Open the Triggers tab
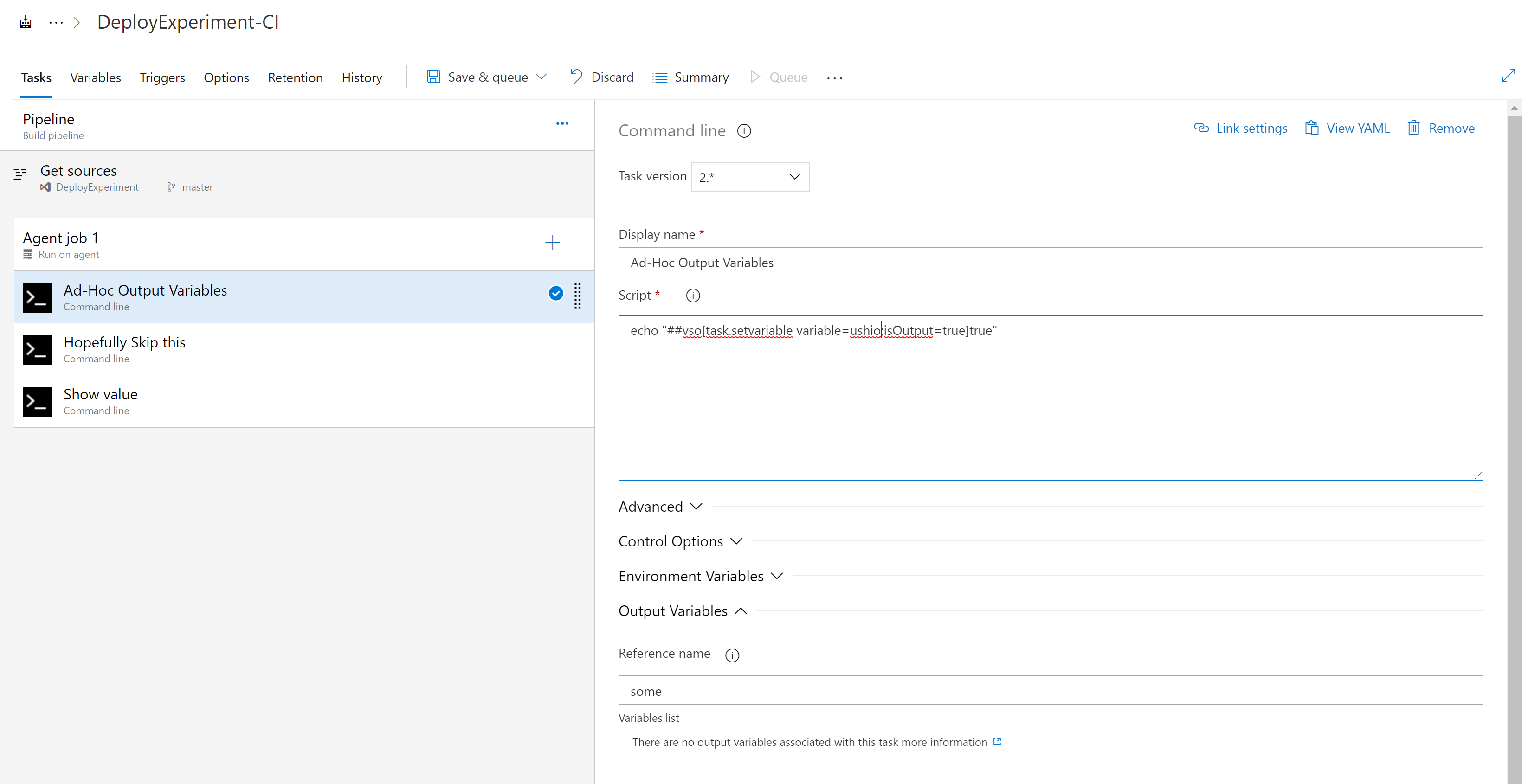This screenshot has height=784, width=1528. (x=162, y=77)
